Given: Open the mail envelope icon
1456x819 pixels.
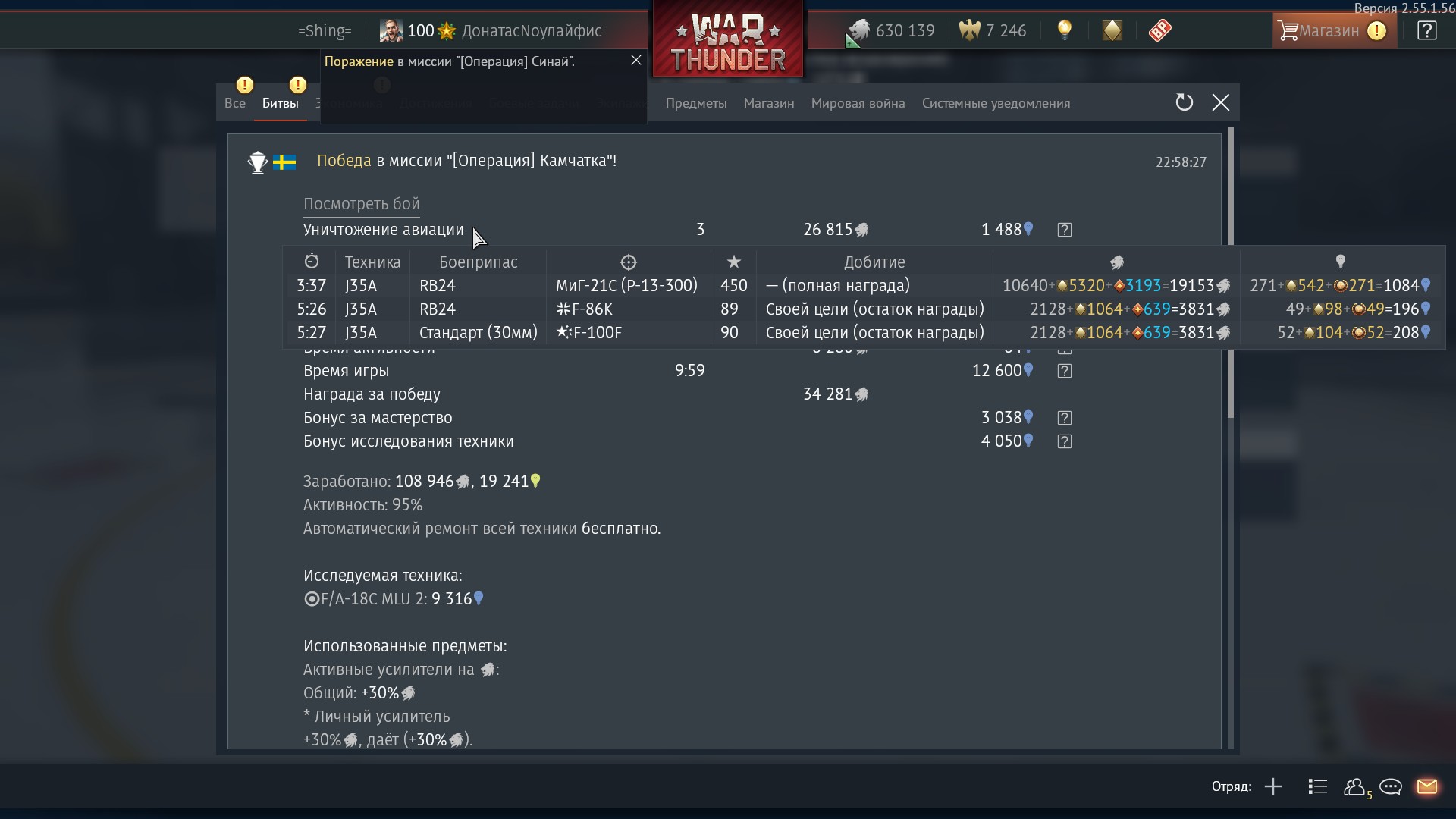Looking at the screenshot, I should pos(1427,786).
